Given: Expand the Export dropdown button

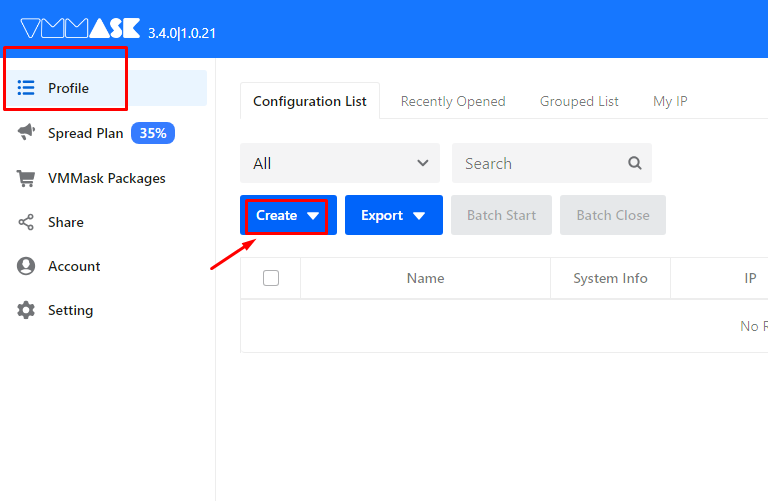Looking at the screenshot, I should coord(393,215).
